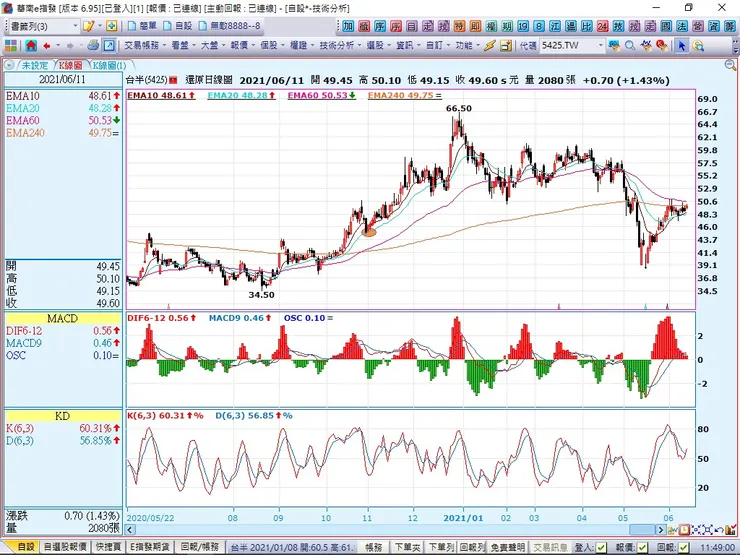This screenshot has height=555, width=740.
Task: Select the E指發期貨 bottom tab
Action: pos(150,547)
